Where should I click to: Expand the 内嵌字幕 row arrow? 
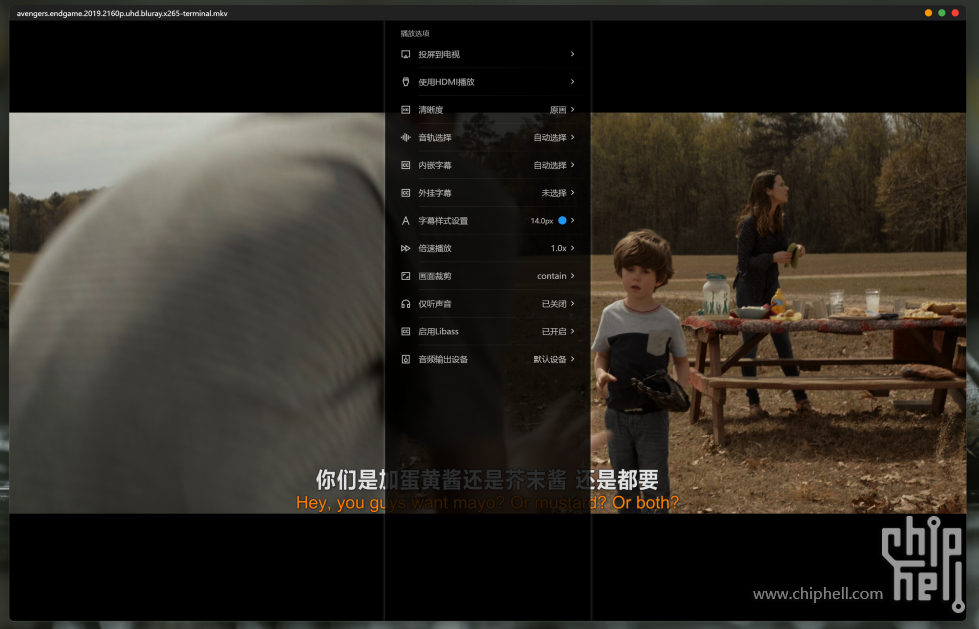click(x=572, y=165)
